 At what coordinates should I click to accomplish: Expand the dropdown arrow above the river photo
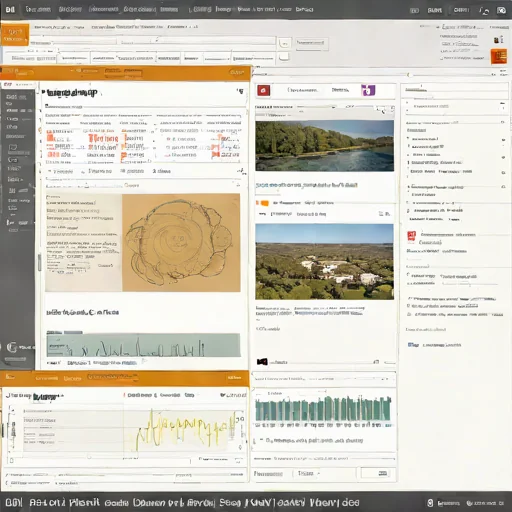click(333, 107)
